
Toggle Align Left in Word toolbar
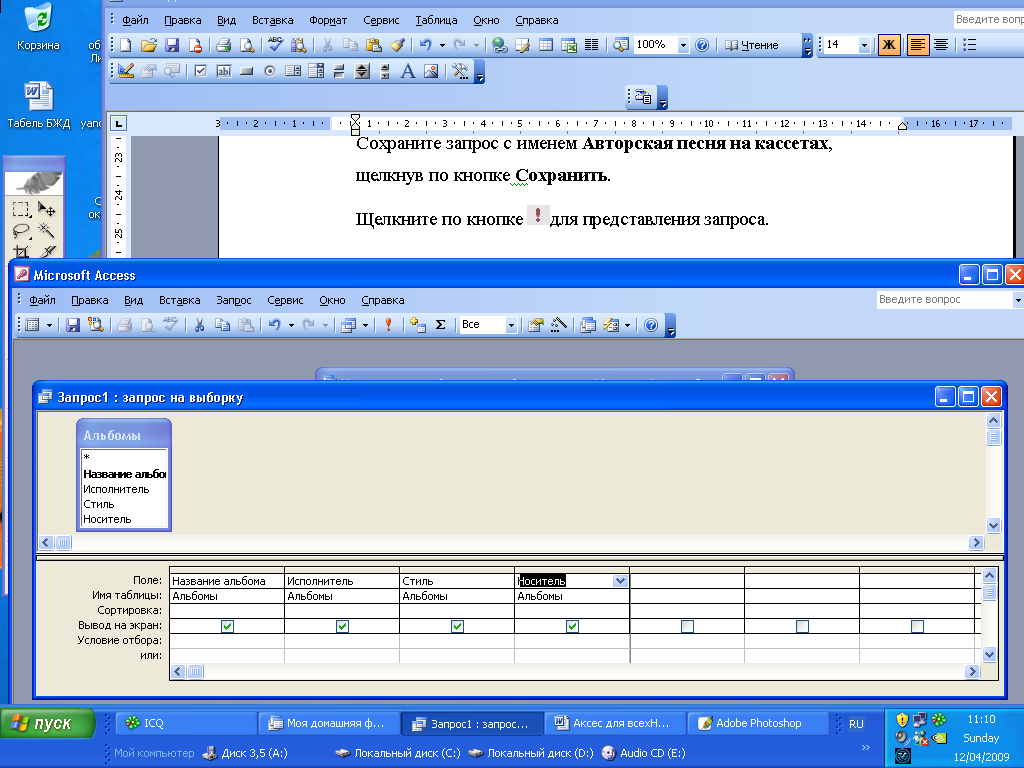pos(918,44)
